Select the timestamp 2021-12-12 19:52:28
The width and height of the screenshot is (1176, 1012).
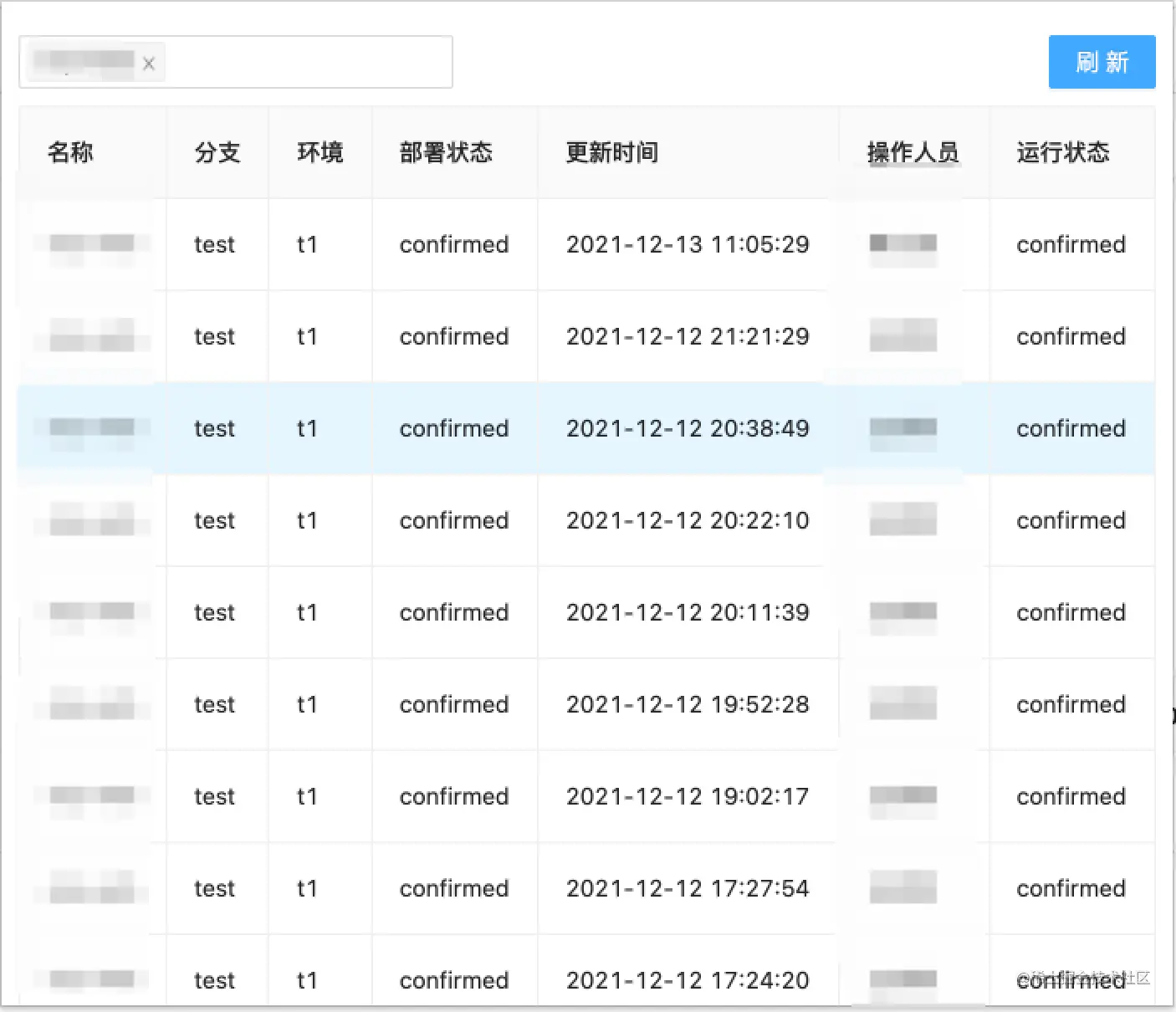click(x=688, y=704)
